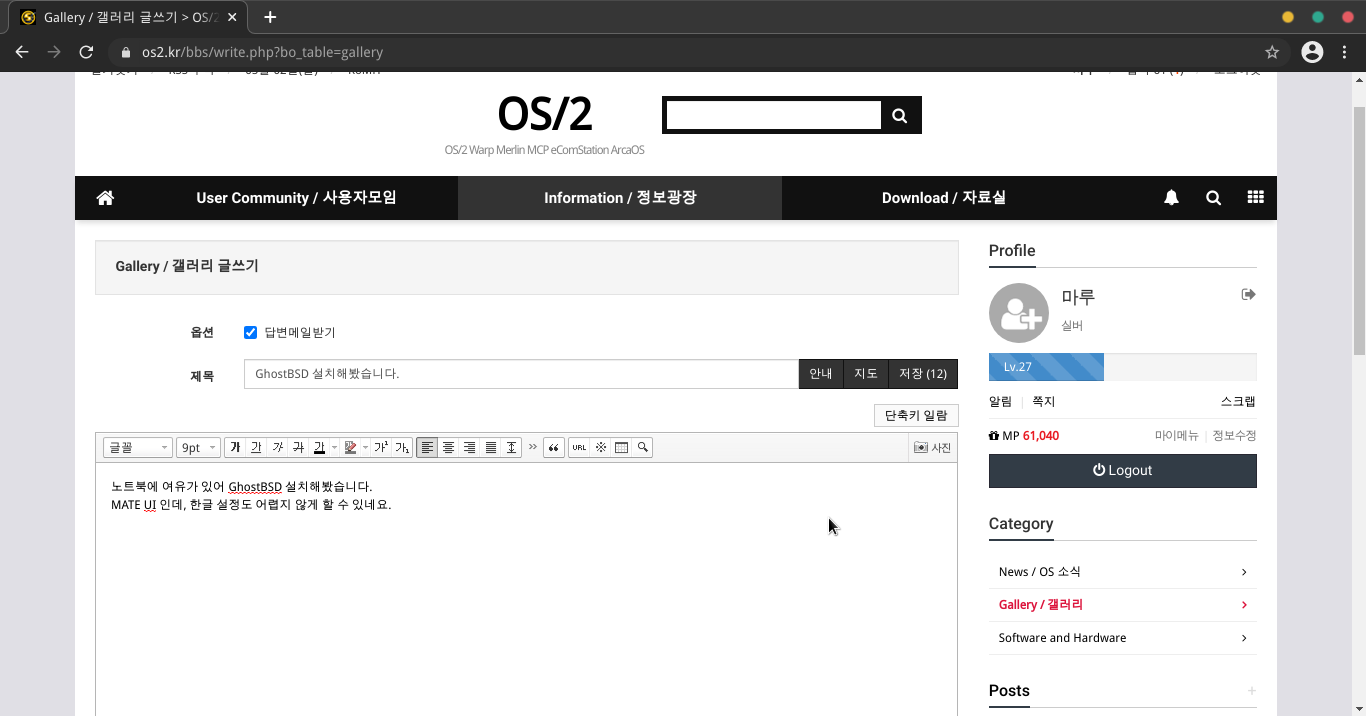
Task: Go to the home icon in navigation bar
Action: pyautogui.click(x=105, y=198)
